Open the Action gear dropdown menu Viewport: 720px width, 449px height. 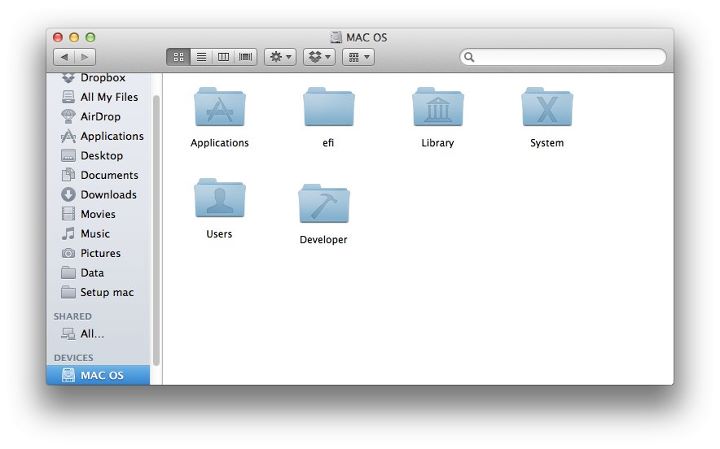tap(280, 57)
